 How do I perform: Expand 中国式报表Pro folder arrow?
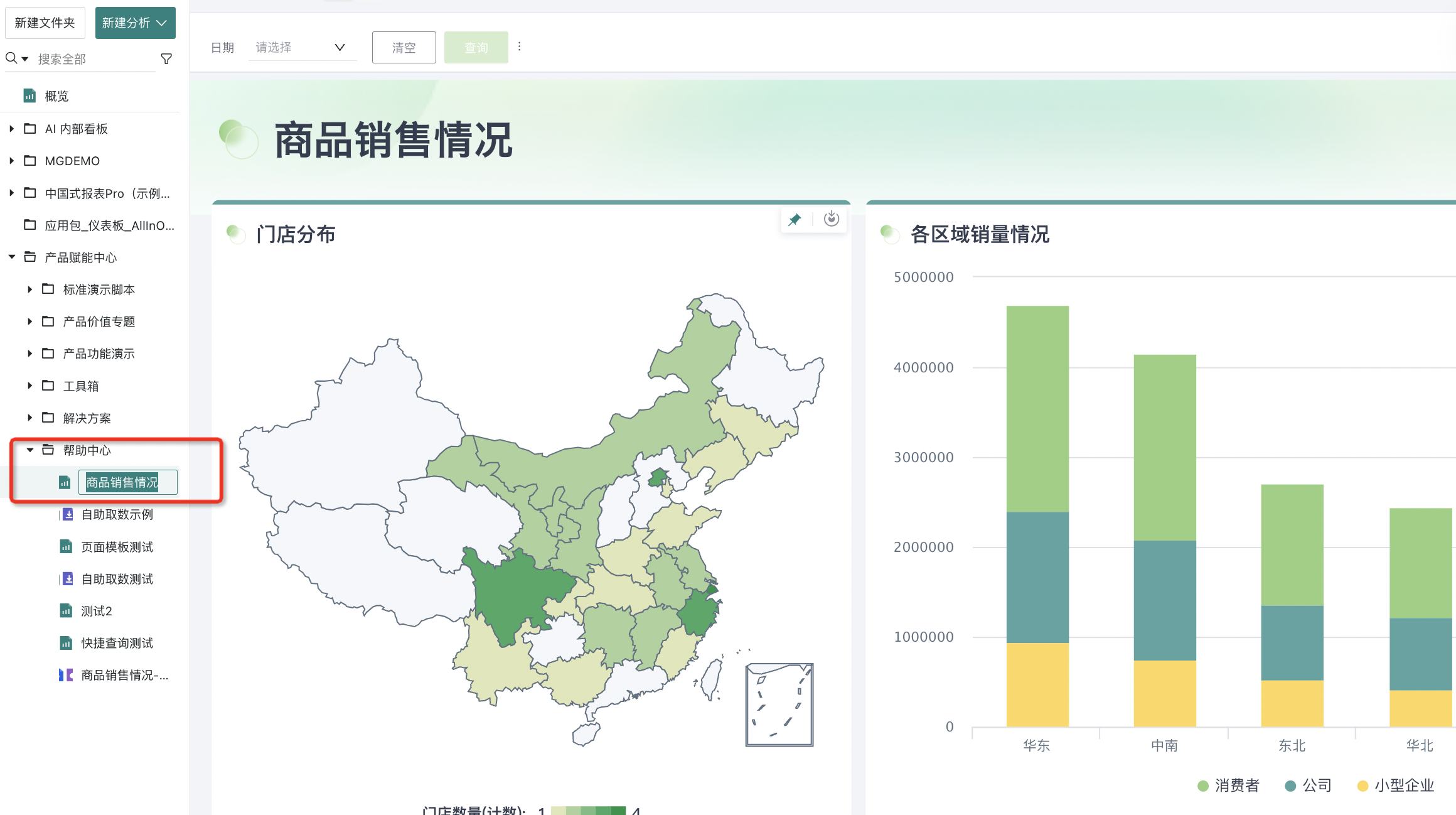[11, 193]
